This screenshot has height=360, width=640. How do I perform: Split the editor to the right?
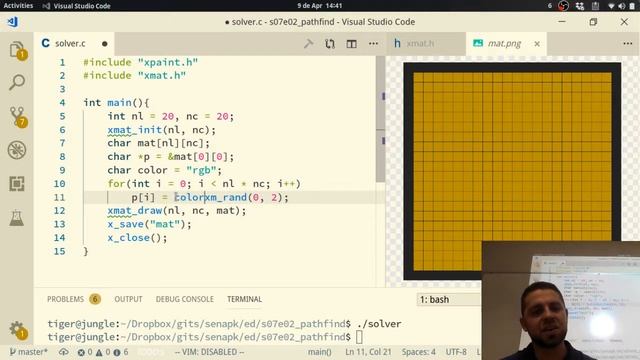[x=351, y=43]
